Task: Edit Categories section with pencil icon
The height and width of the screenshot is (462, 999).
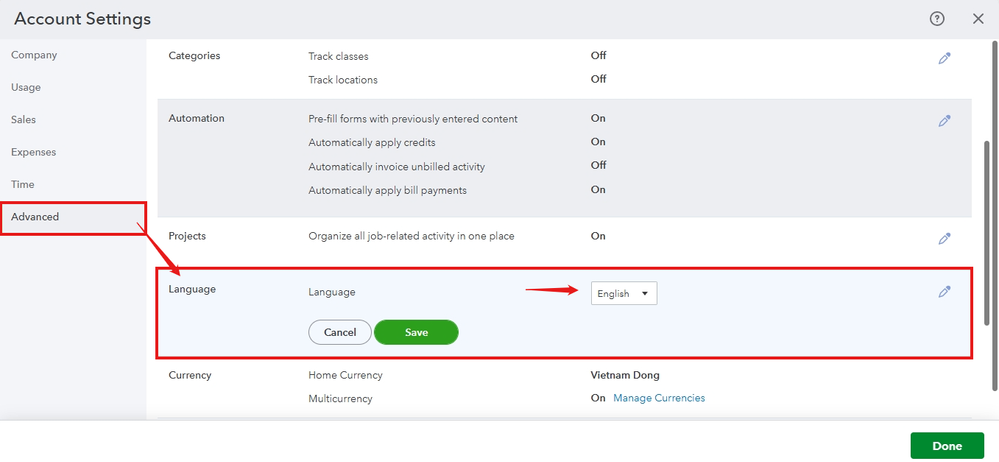Action: tap(944, 58)
